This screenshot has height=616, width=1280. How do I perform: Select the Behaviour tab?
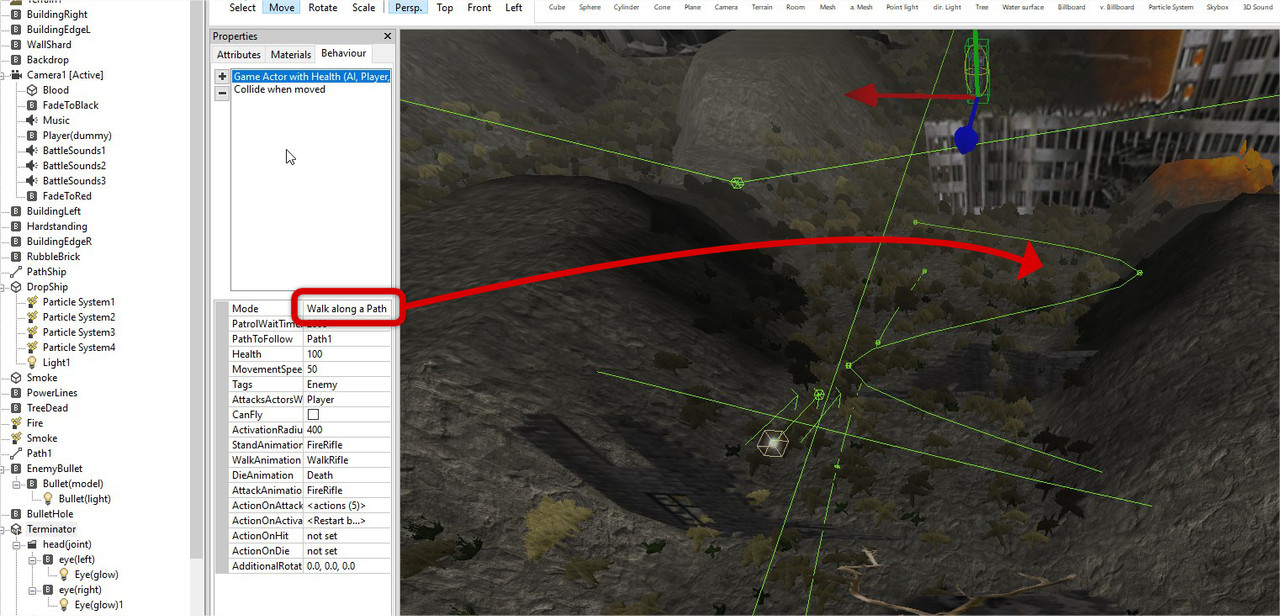[343, 54]
